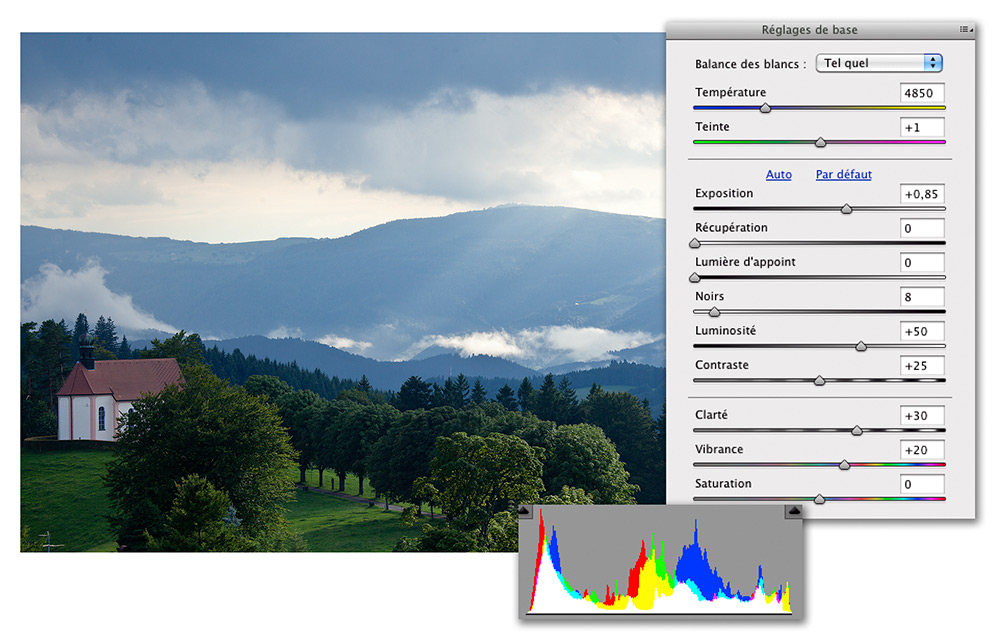Click the Luminosité slider handle
Image resolution: width=1000 pixels, height=642 pixels.
[861, 347]
